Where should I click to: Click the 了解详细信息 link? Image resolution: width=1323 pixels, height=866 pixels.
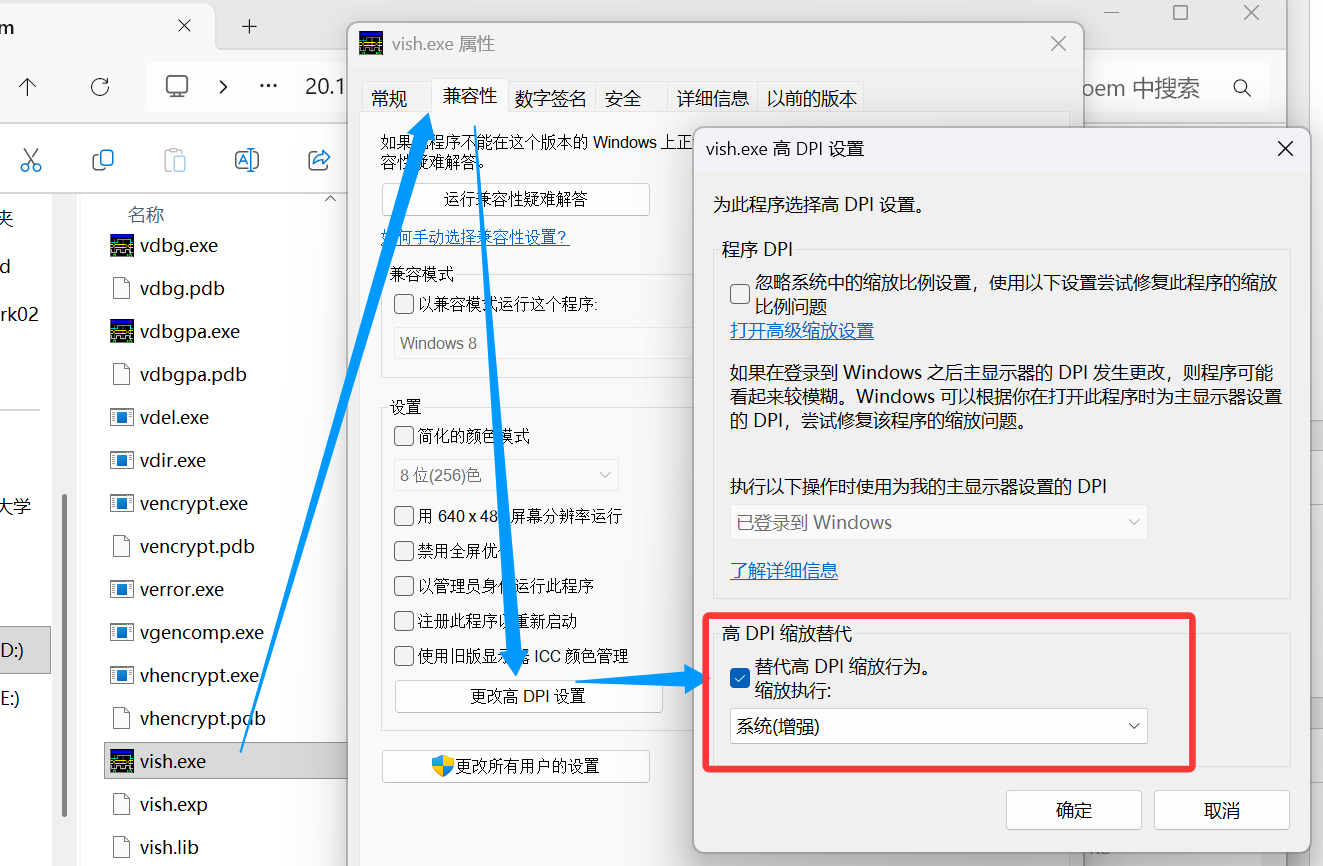coord(784,571)
